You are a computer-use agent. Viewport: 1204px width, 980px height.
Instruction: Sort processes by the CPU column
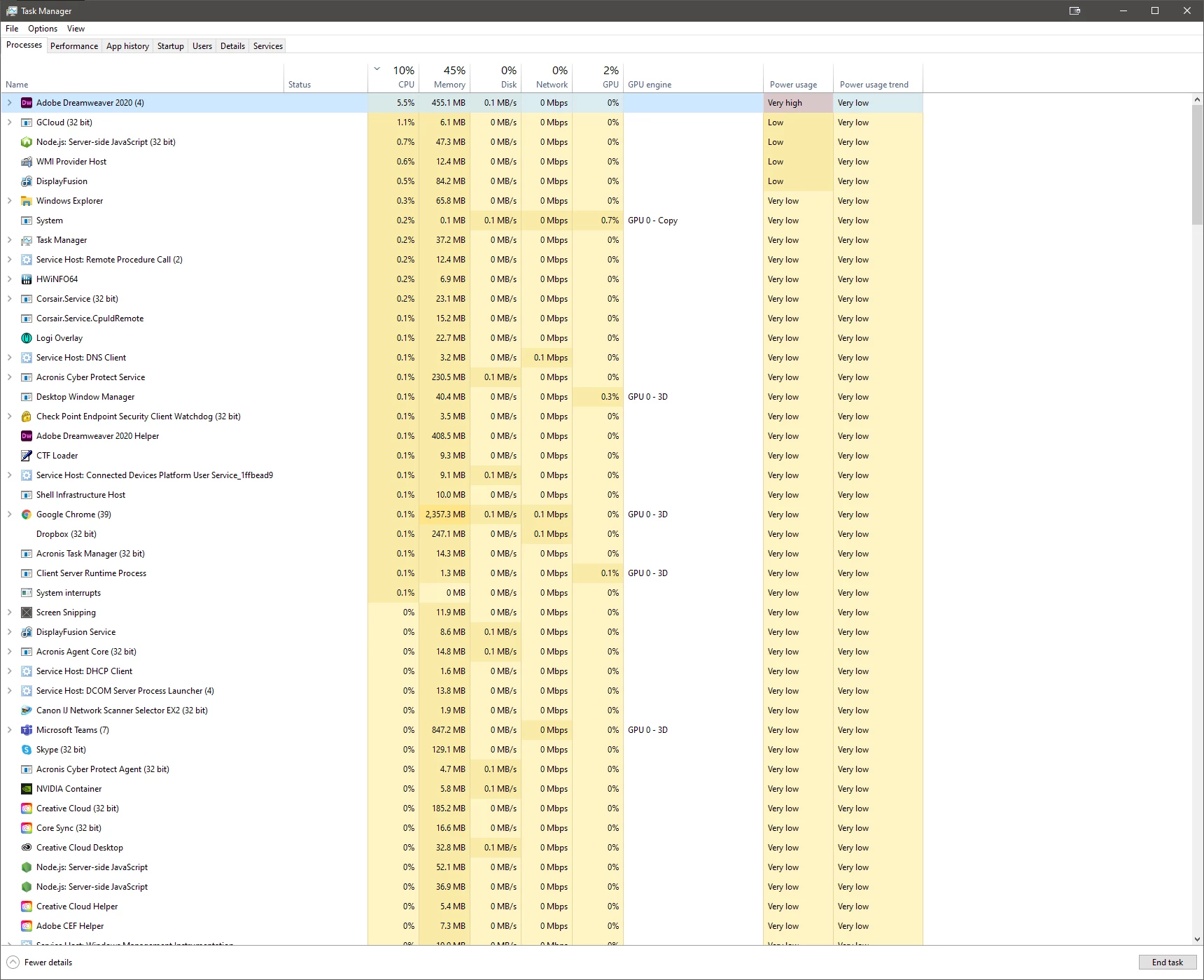coord(394,78)
